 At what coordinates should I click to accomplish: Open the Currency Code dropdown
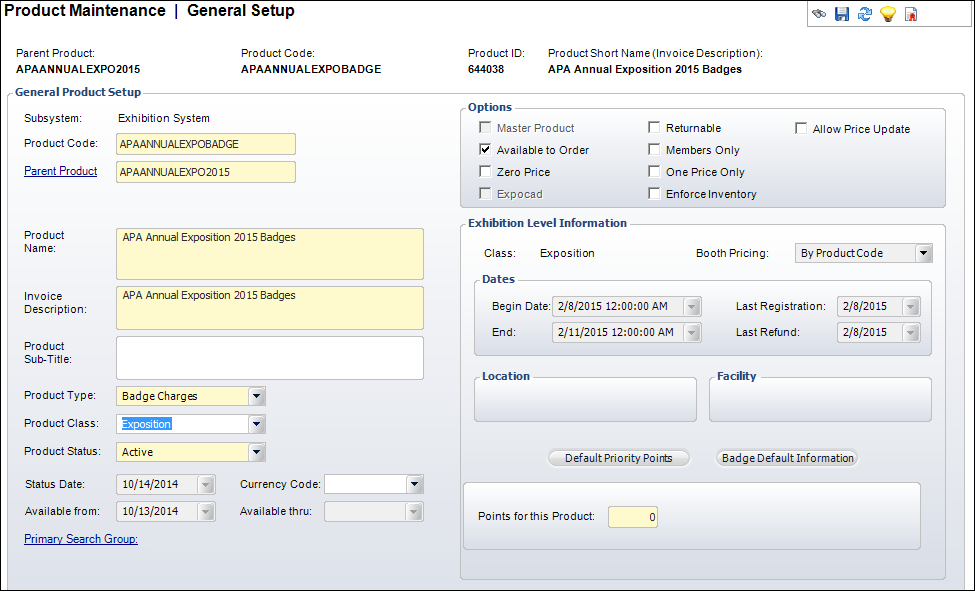(415, 484)
